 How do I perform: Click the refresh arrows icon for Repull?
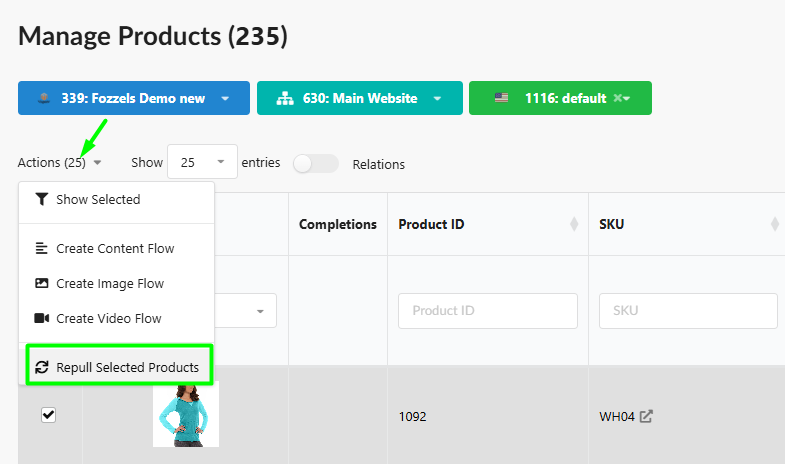point(42,367)
